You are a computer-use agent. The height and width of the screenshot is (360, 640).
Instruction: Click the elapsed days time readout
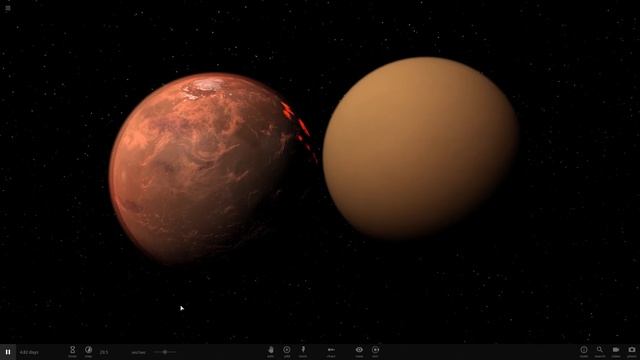29,352
